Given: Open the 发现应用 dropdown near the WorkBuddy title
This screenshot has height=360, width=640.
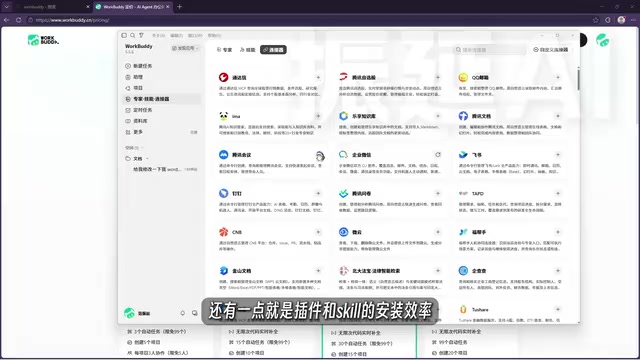Looking at the screenshot, I should [185, 48].
